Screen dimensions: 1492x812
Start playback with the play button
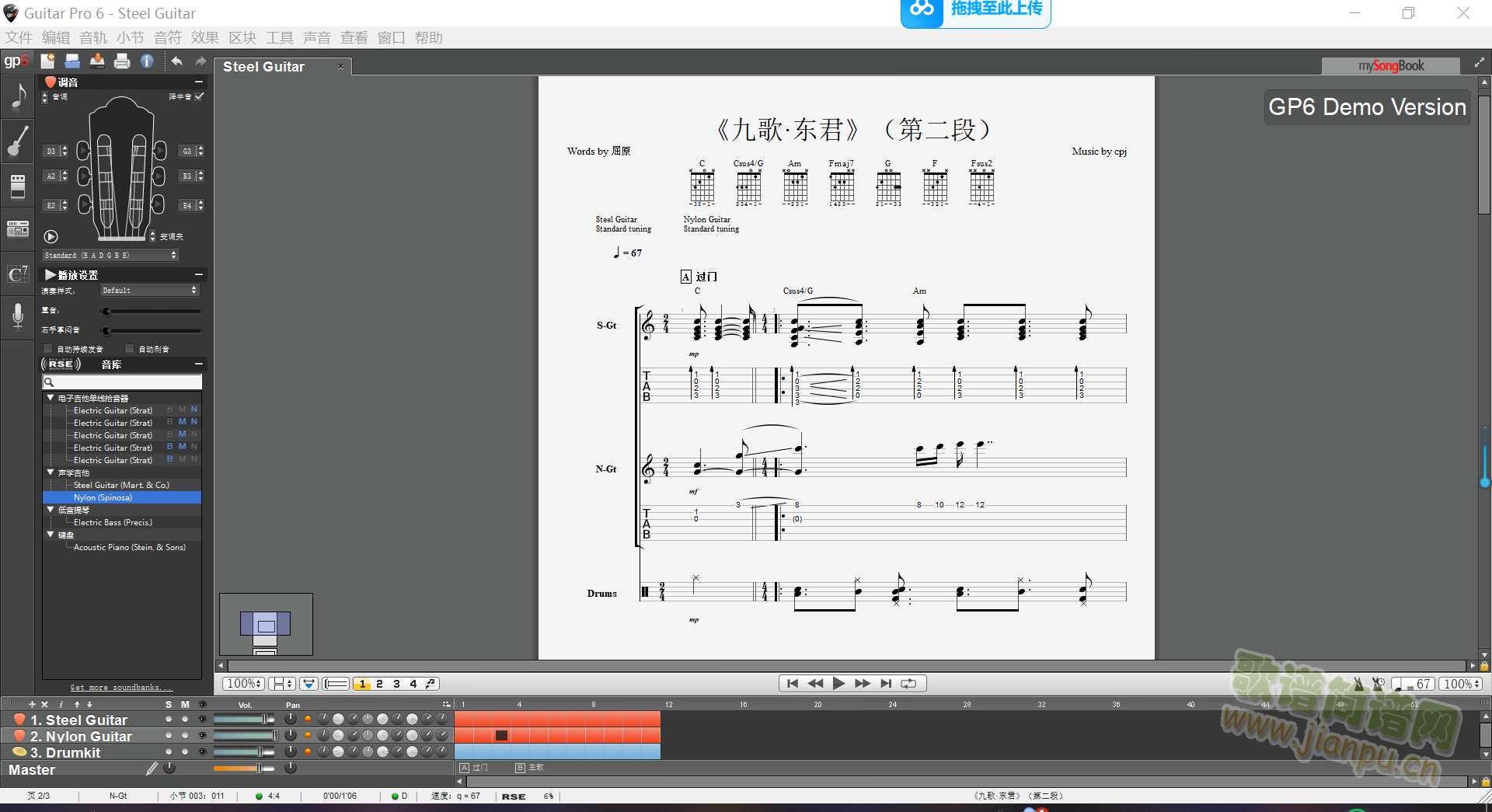tap(838, 684)
